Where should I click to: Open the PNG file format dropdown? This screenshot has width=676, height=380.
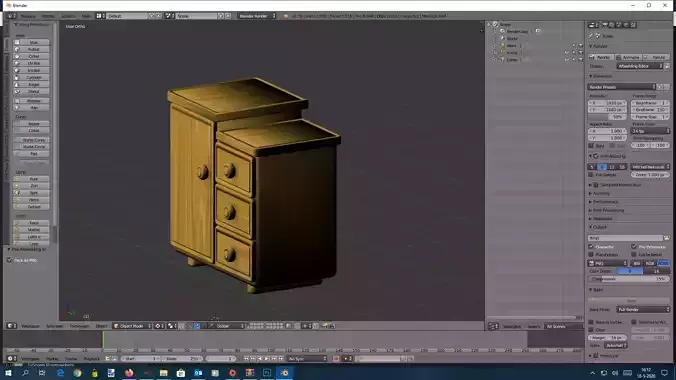(608, 263)
